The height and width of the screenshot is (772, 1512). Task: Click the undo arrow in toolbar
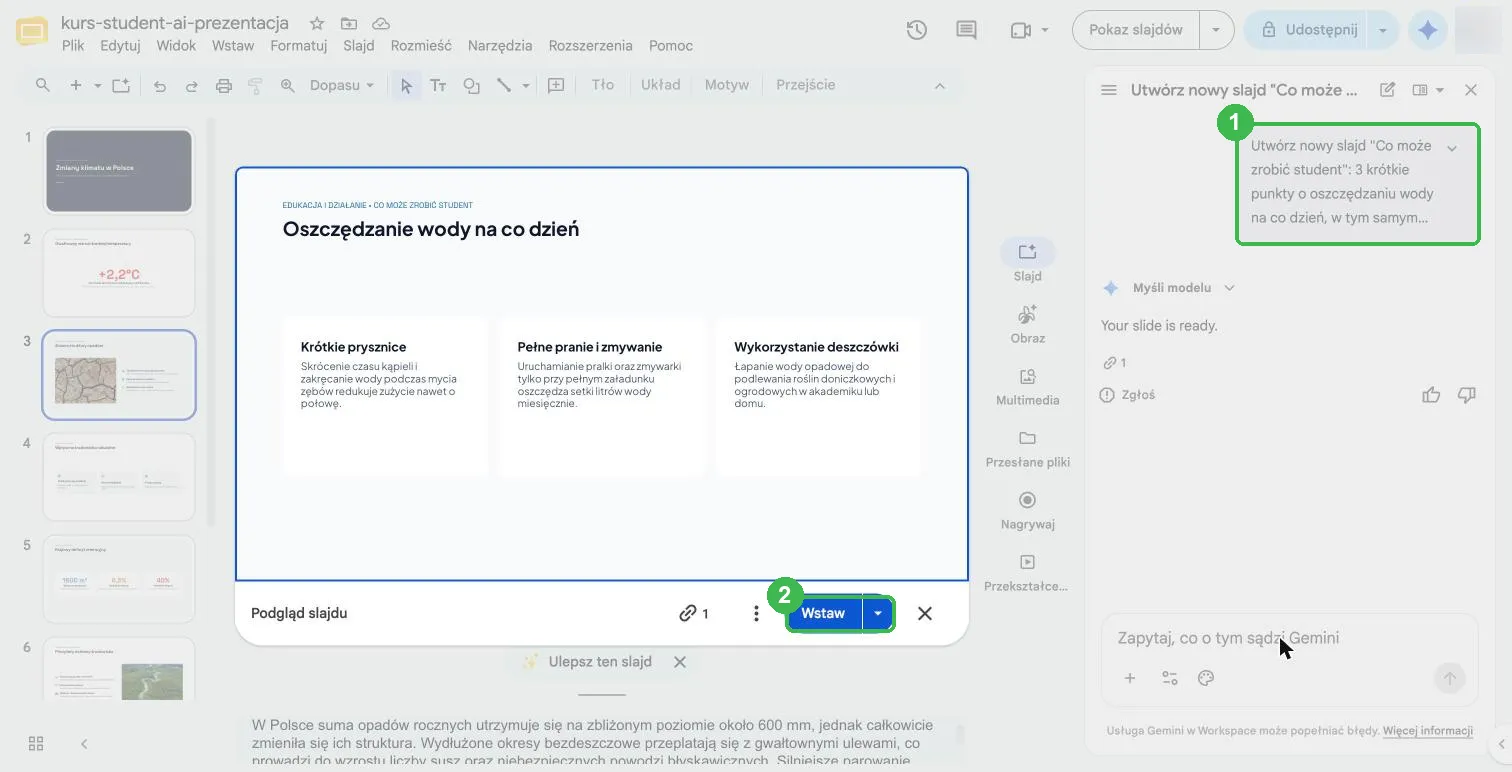160,86
